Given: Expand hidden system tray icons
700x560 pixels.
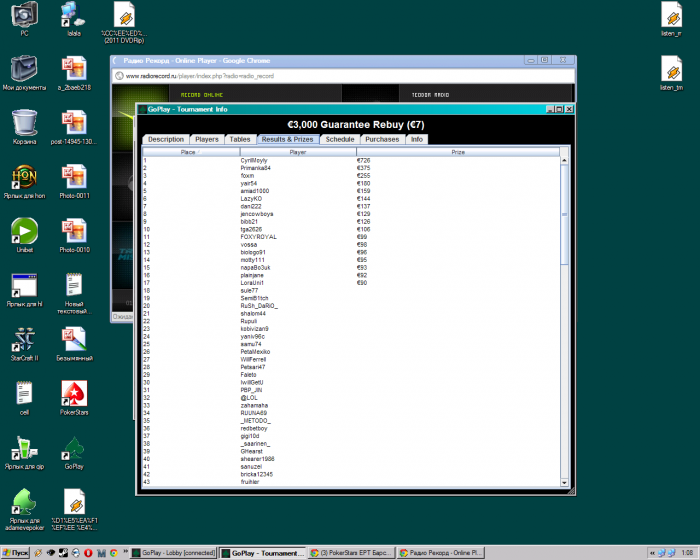Looking at the screenshot, I should point(652,553).
